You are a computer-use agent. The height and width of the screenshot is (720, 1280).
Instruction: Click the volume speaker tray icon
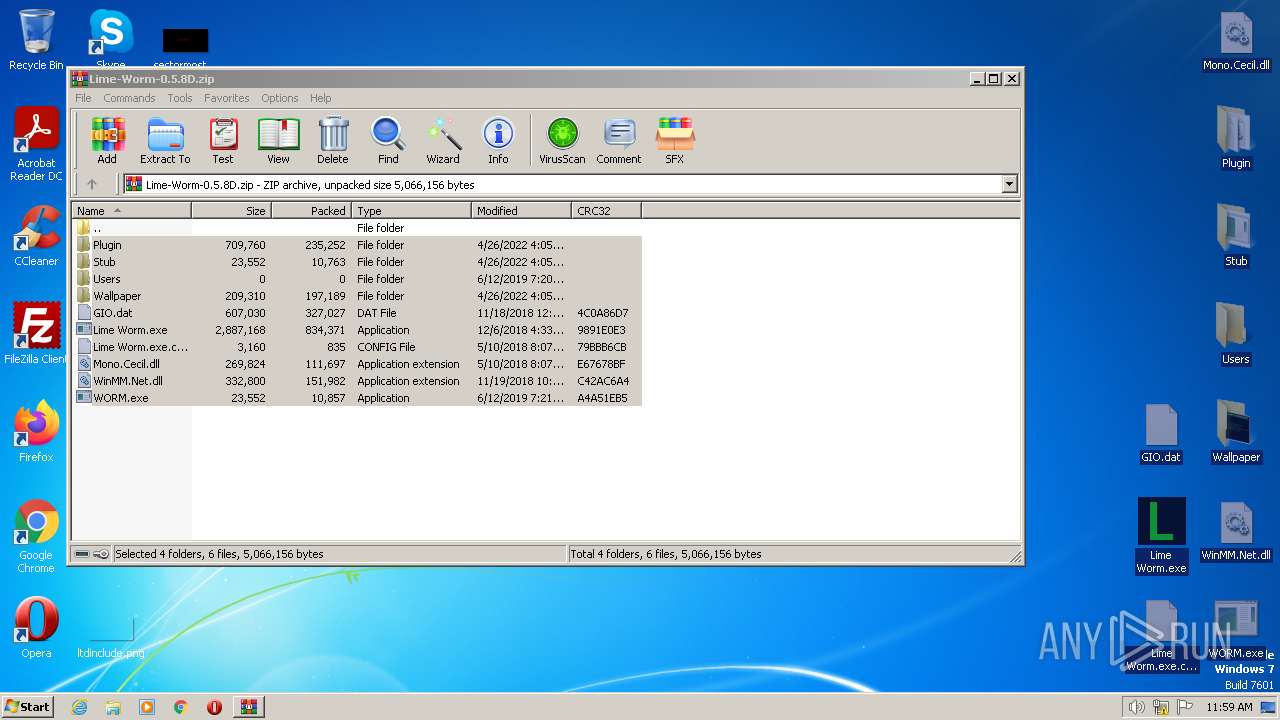(1136, 707)
